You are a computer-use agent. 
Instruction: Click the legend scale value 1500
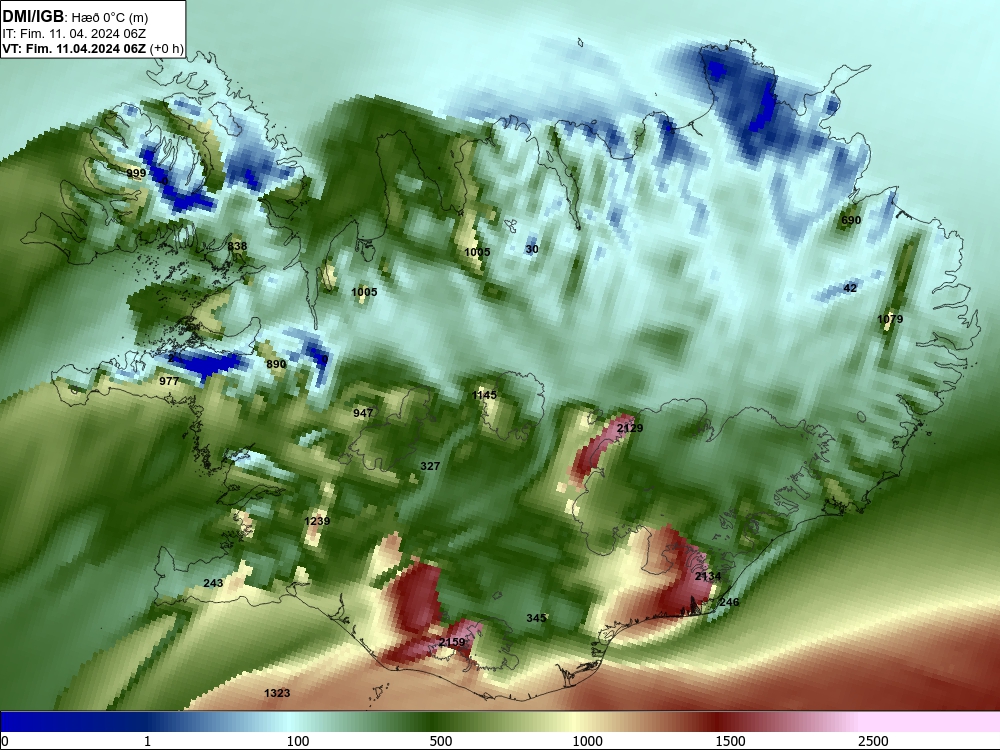[730, 741]
